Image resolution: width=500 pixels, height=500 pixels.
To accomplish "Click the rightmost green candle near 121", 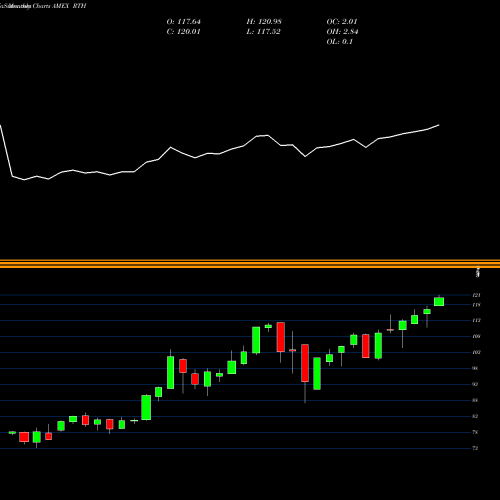I will click(439, 302).
